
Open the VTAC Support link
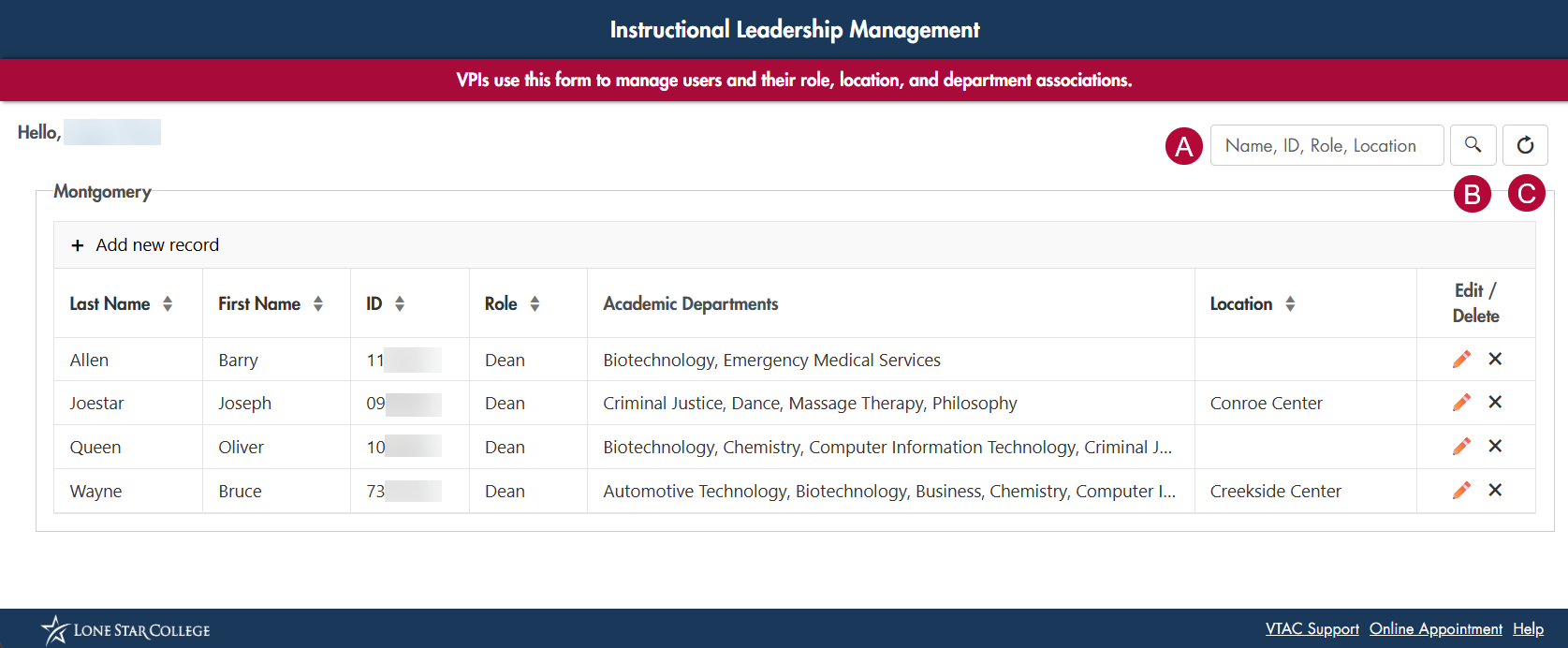point(1312,629)
